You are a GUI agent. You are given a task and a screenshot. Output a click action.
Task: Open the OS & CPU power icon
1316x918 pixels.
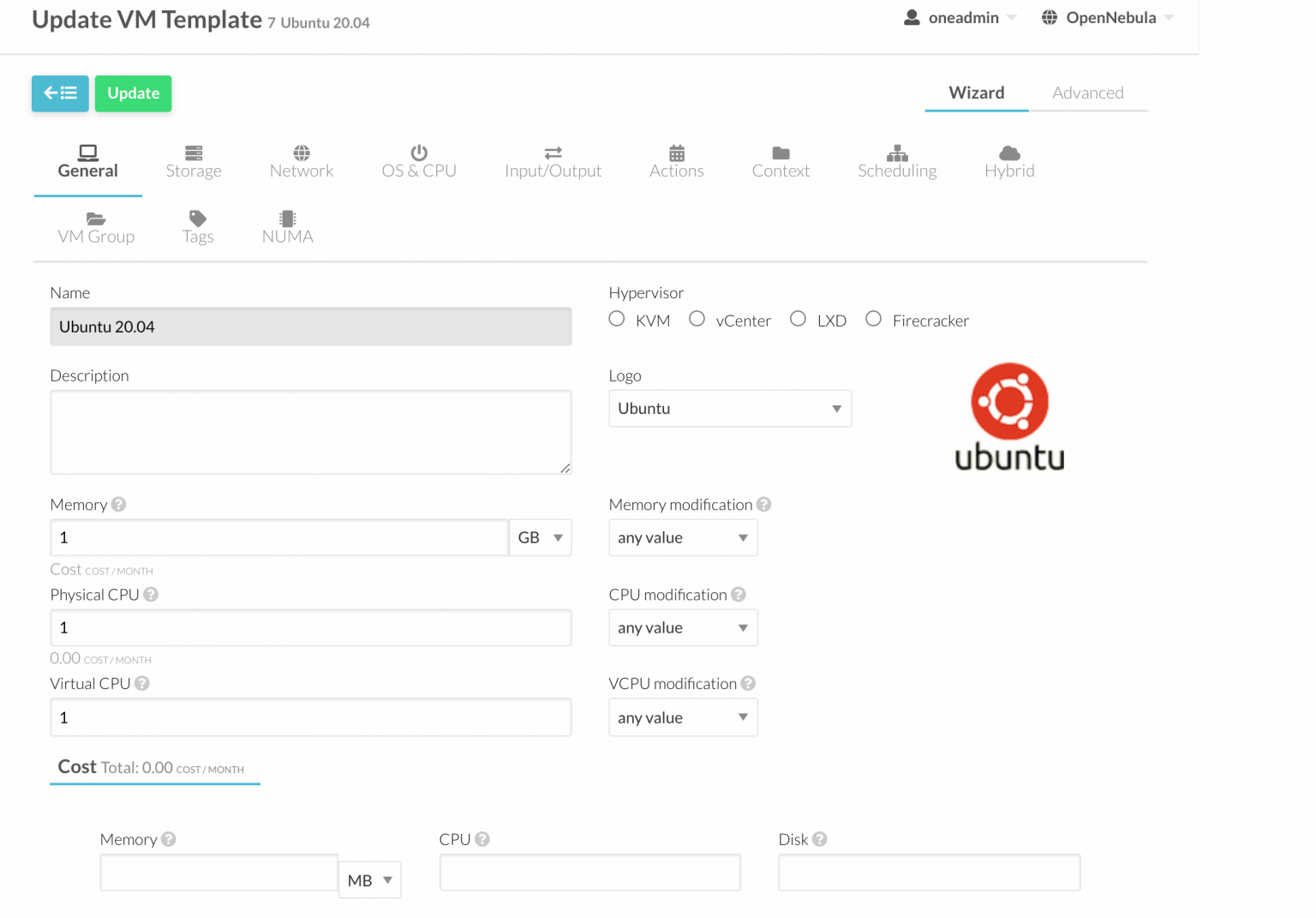coord(419,153)
